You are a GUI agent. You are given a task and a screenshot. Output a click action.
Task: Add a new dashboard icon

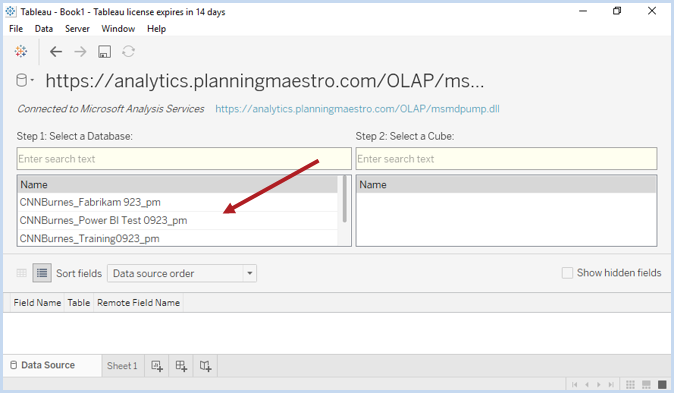181,366
